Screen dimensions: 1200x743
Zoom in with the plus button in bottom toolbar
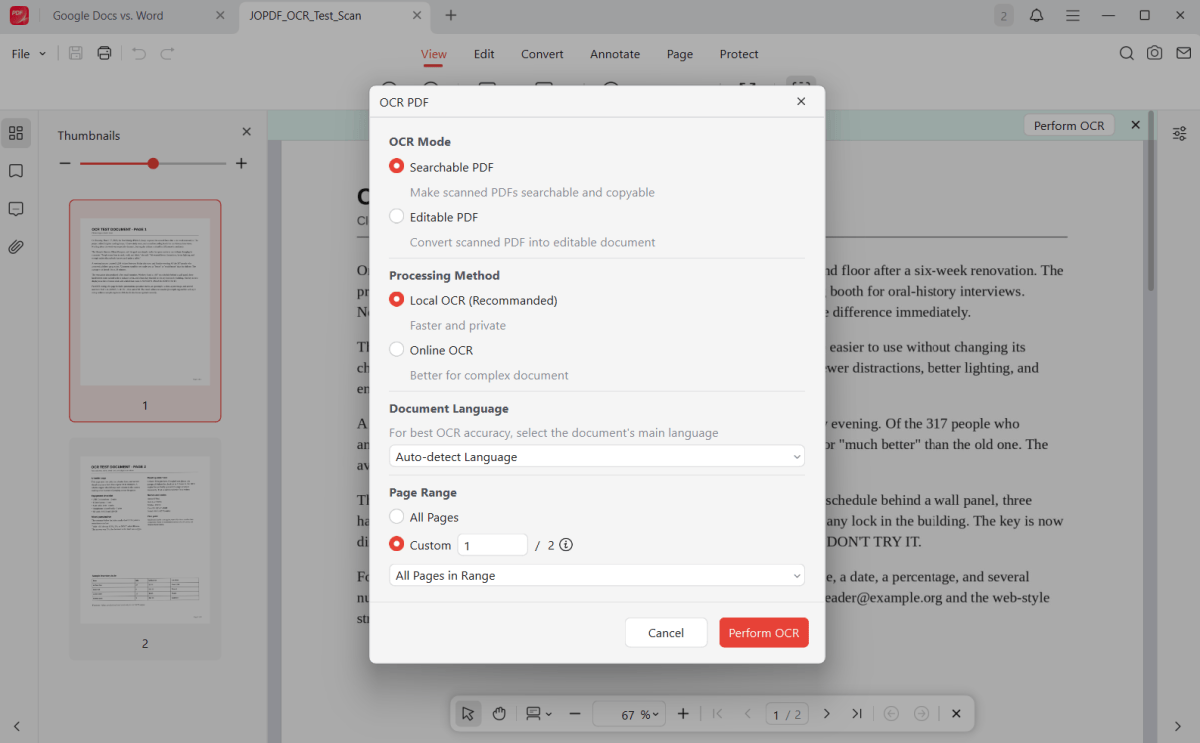click(x=683, y=714)
